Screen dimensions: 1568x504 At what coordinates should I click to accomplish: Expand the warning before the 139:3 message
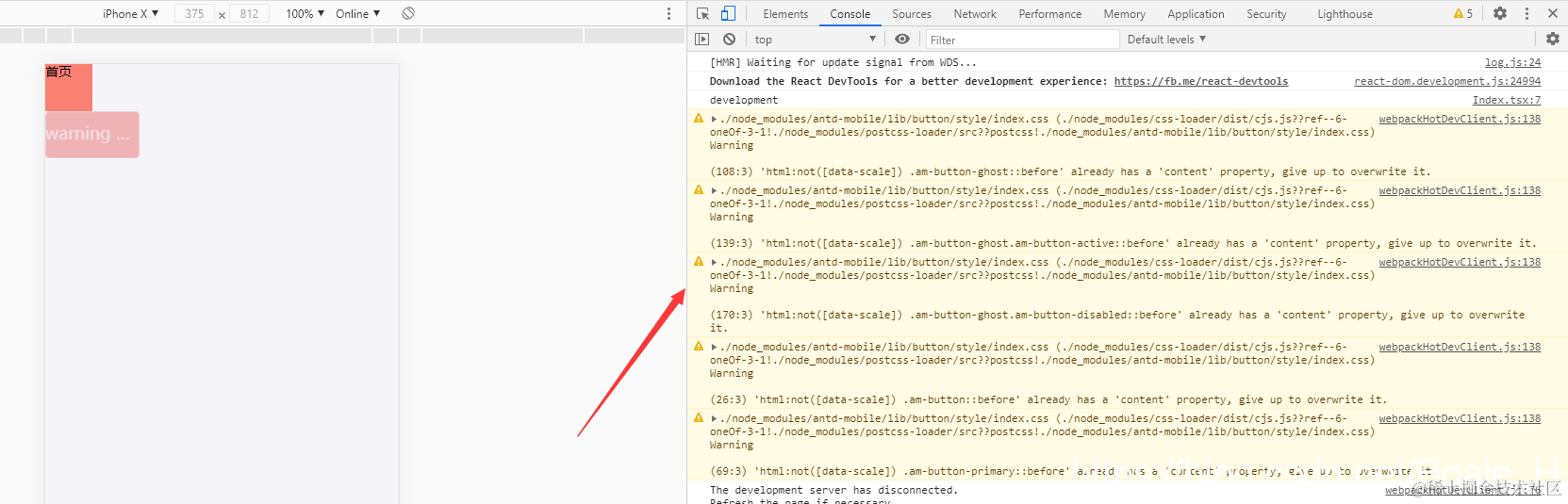point(714,191)
